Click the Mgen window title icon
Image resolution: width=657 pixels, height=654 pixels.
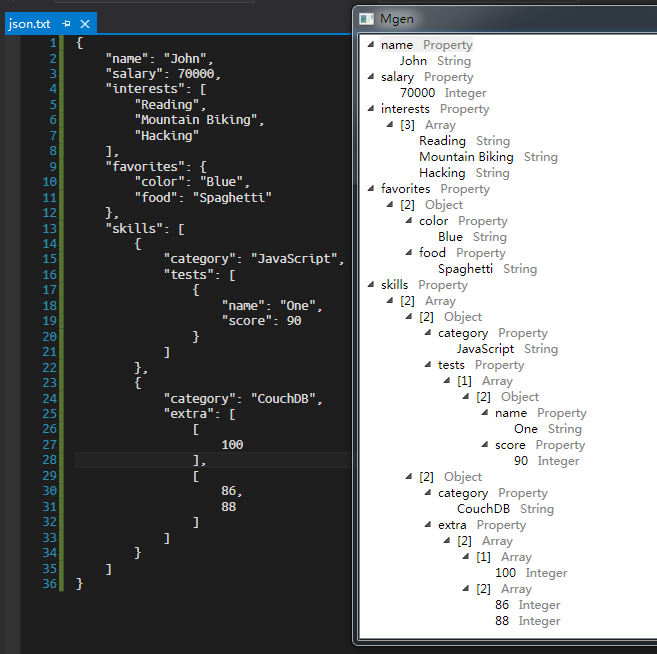click(x=367, y=19)
